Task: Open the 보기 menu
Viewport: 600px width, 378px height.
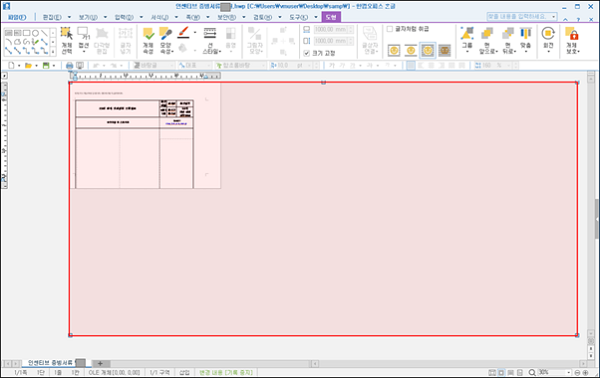Action: (x=88, y=17)
